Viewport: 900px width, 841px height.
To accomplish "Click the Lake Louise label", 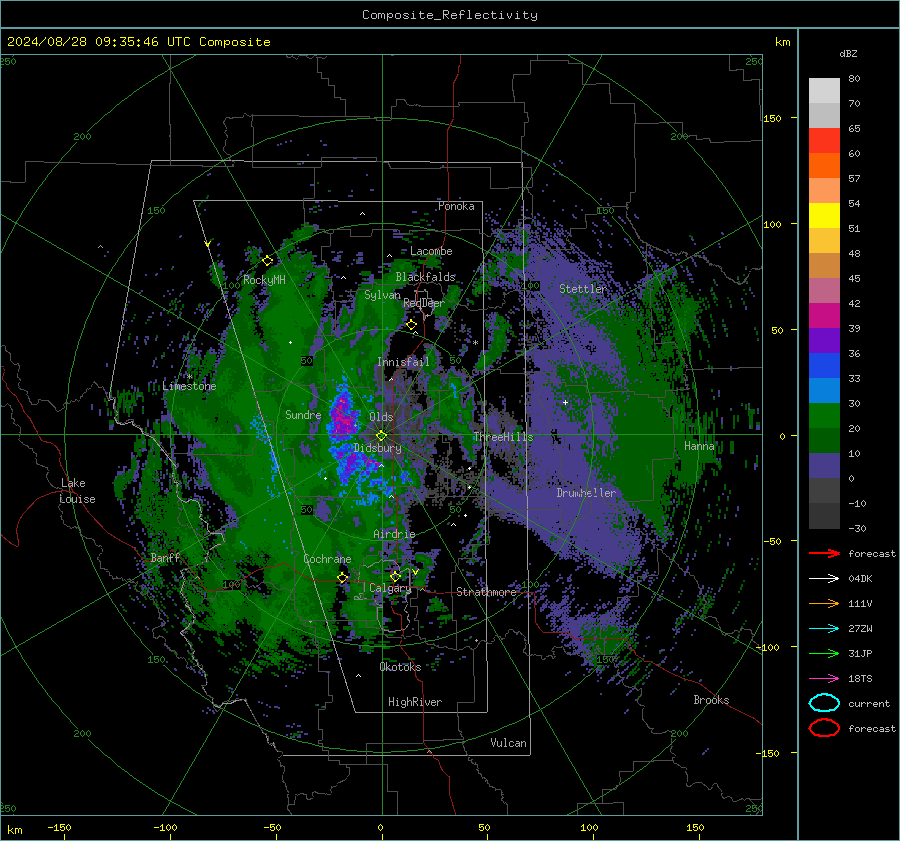I will [77, 491].
